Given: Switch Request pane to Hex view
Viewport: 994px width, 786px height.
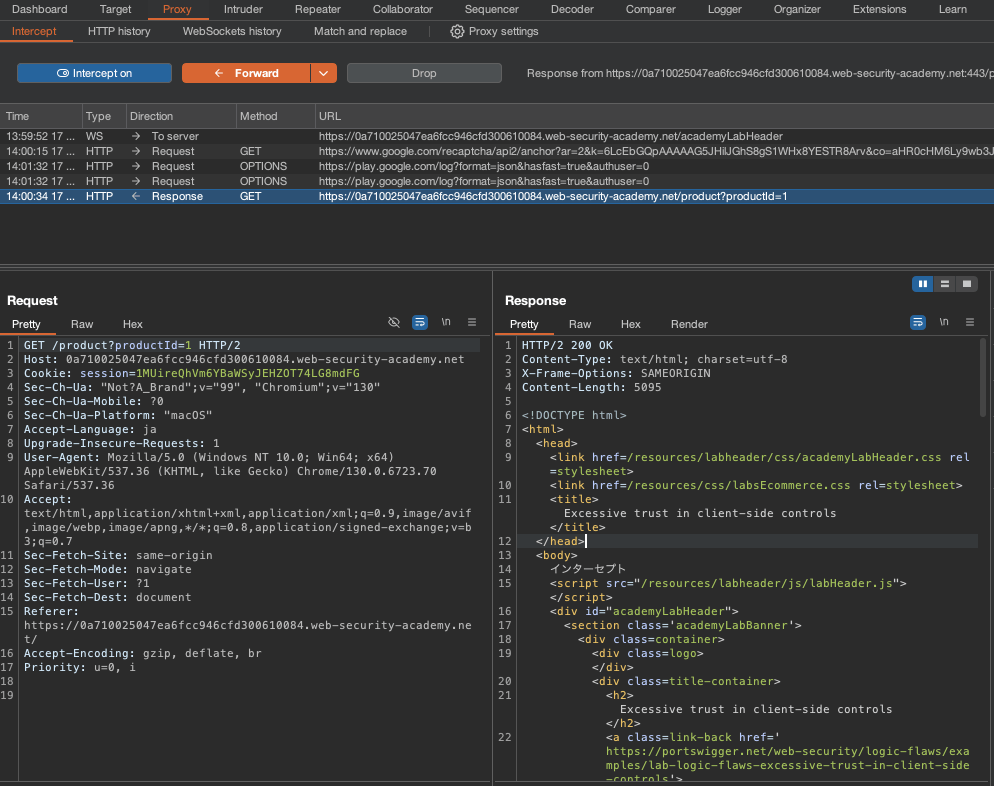Looking at the screenshot, I should click(x=132, y=324).
